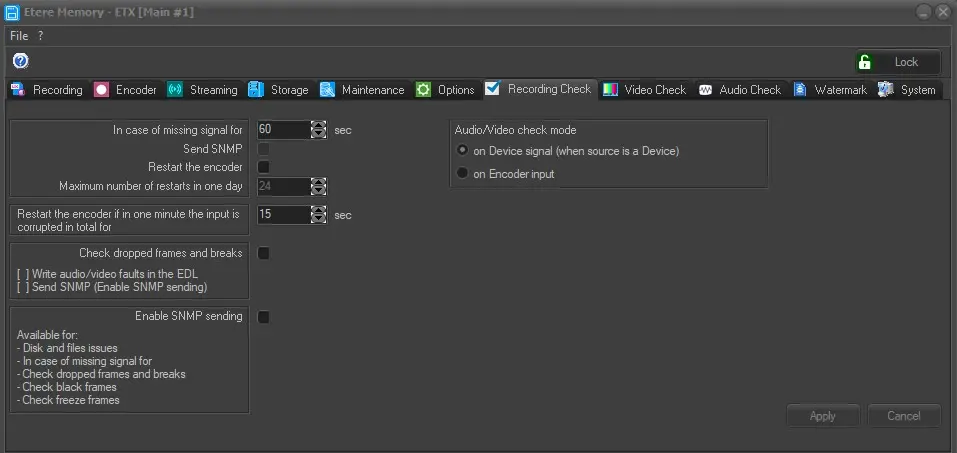Click the Watermark tab icon
This screenshot has height=453, width=957.
(x=800, y=90)
